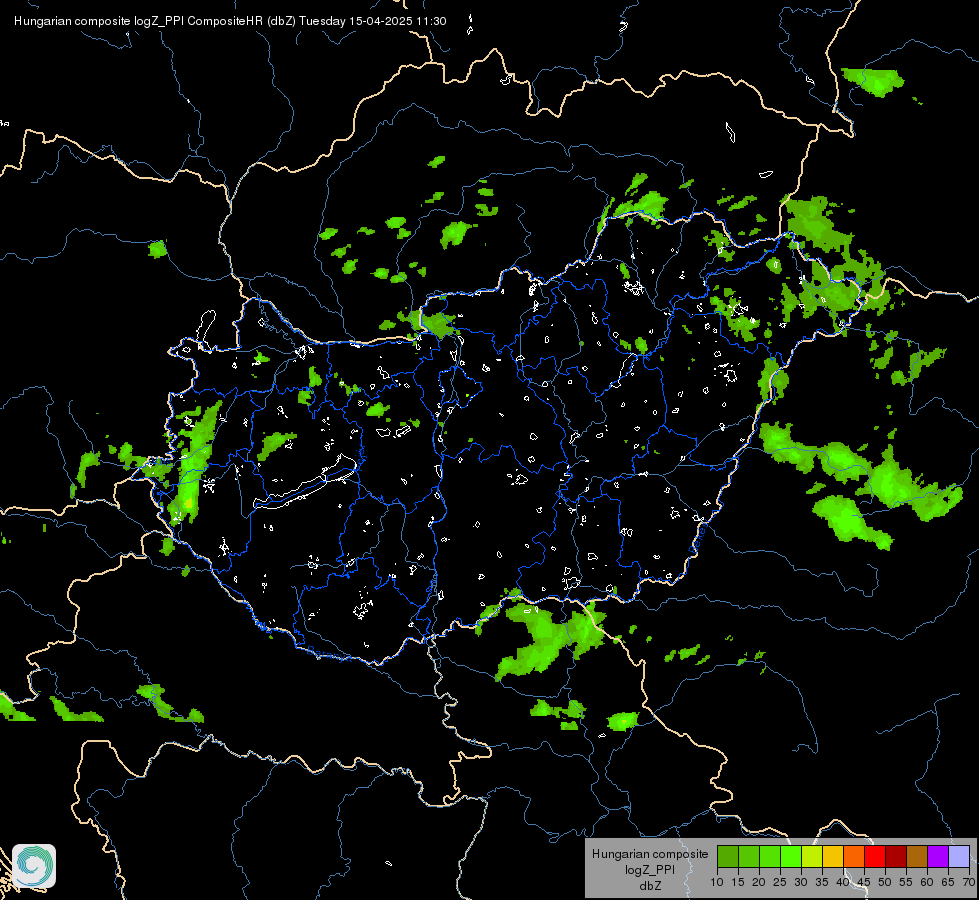Pick the yellow-green 30-35 dBZ swatch
The height and width of the screenshot is (900, 979).
pos(812,856)
